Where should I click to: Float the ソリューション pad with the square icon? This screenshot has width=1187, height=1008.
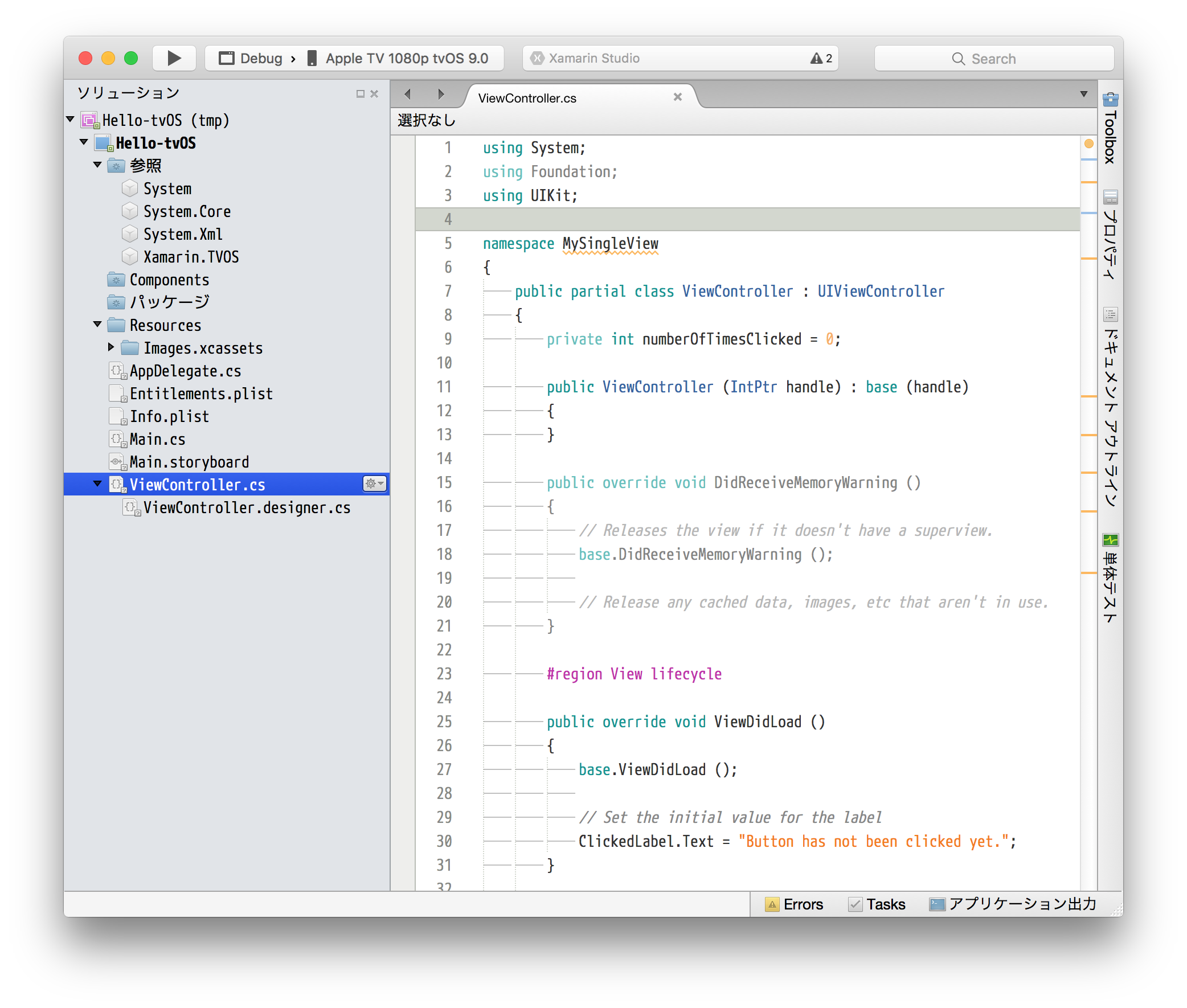360,94
